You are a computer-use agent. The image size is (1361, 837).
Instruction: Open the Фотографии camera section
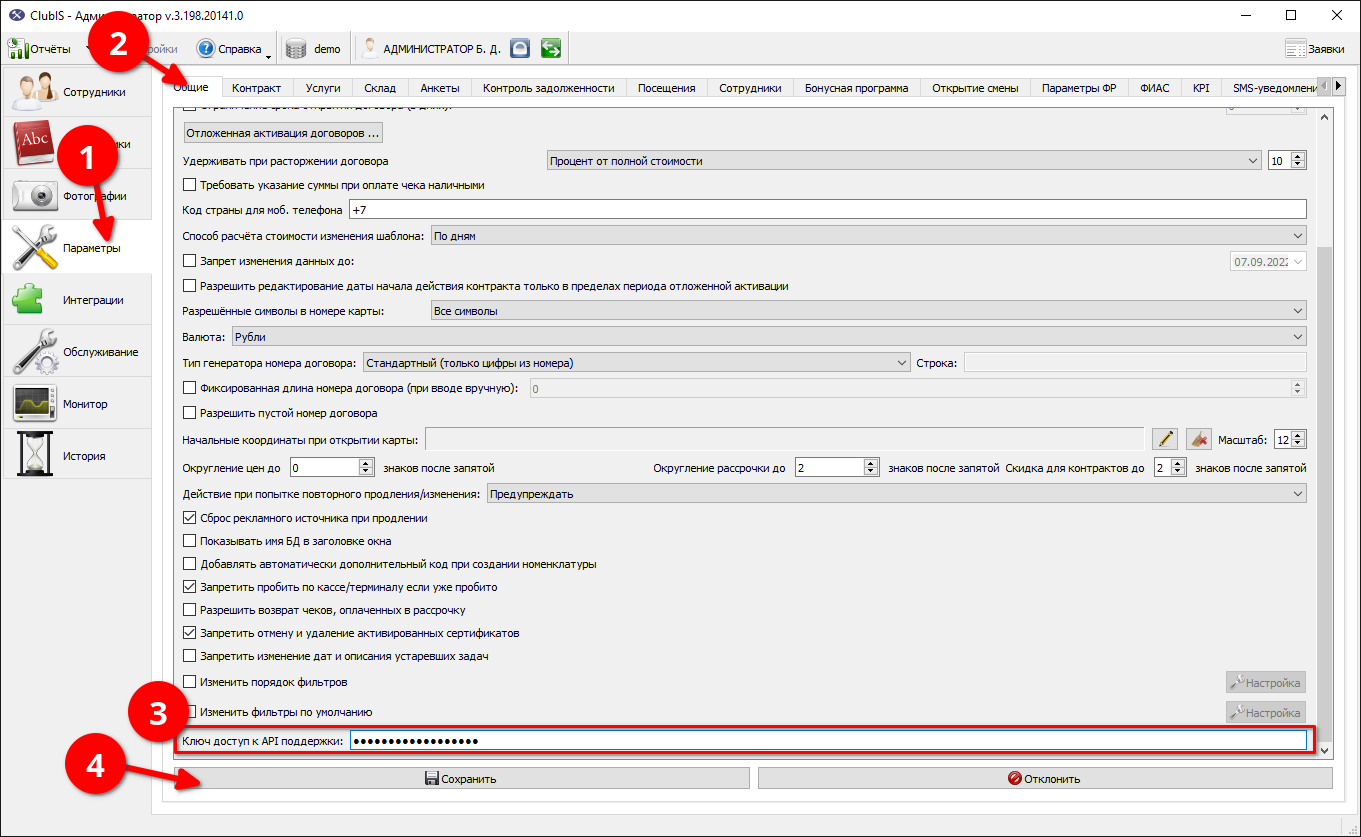[77, 196]
